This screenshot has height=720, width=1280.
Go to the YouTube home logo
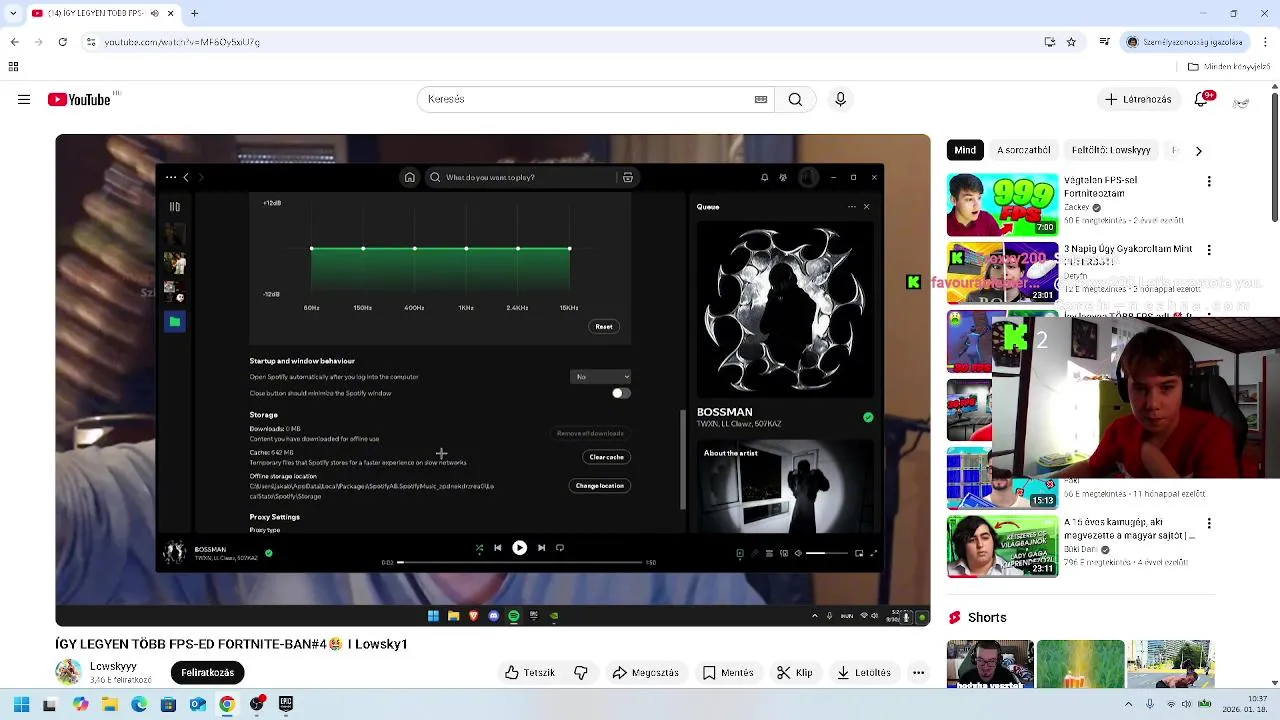[79, 99]
